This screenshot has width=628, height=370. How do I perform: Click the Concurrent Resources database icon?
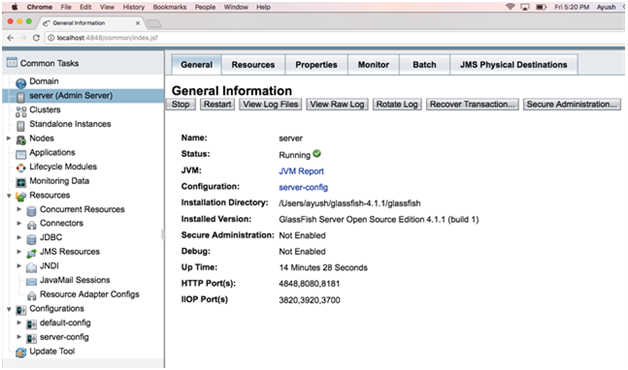click(x=31, y=211)
